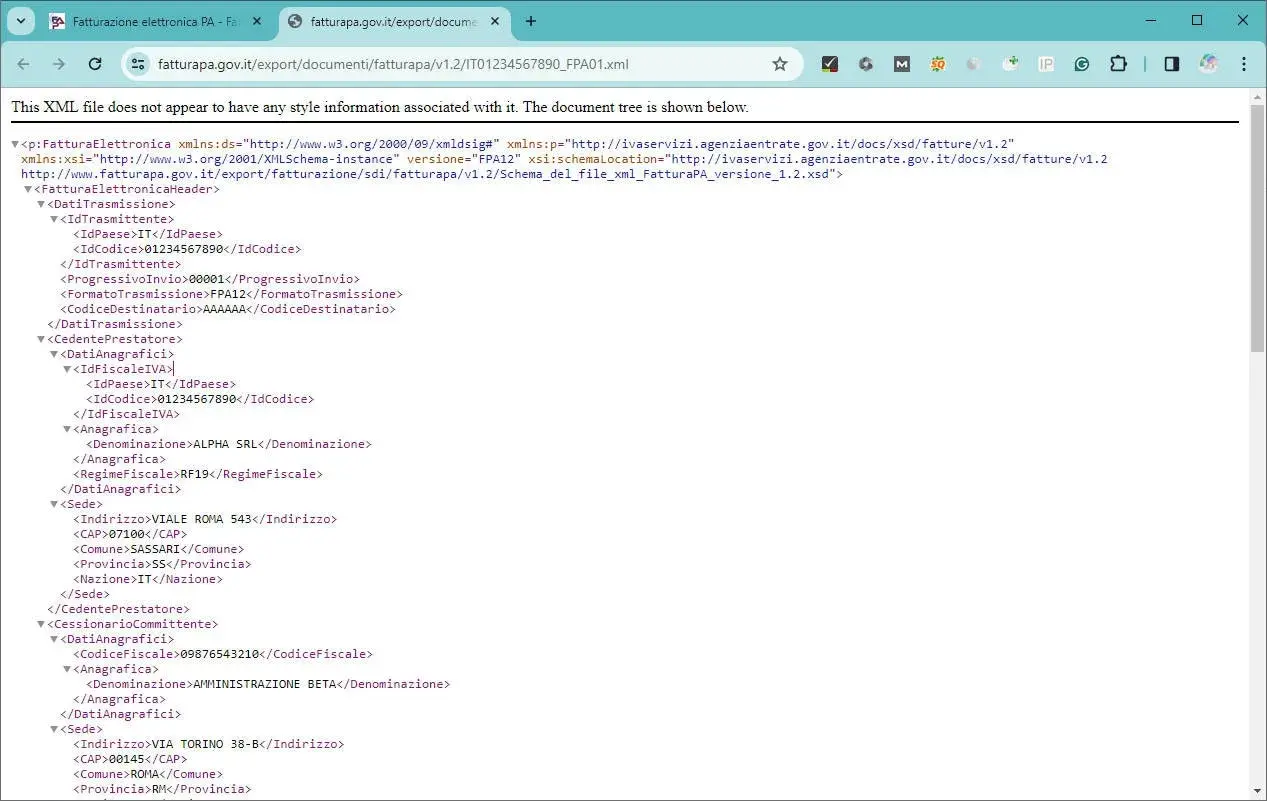The width and height of the screenshot is (1267, 801).
Task: Collapse the IdTrasmittente node
Action: [54, 219]
